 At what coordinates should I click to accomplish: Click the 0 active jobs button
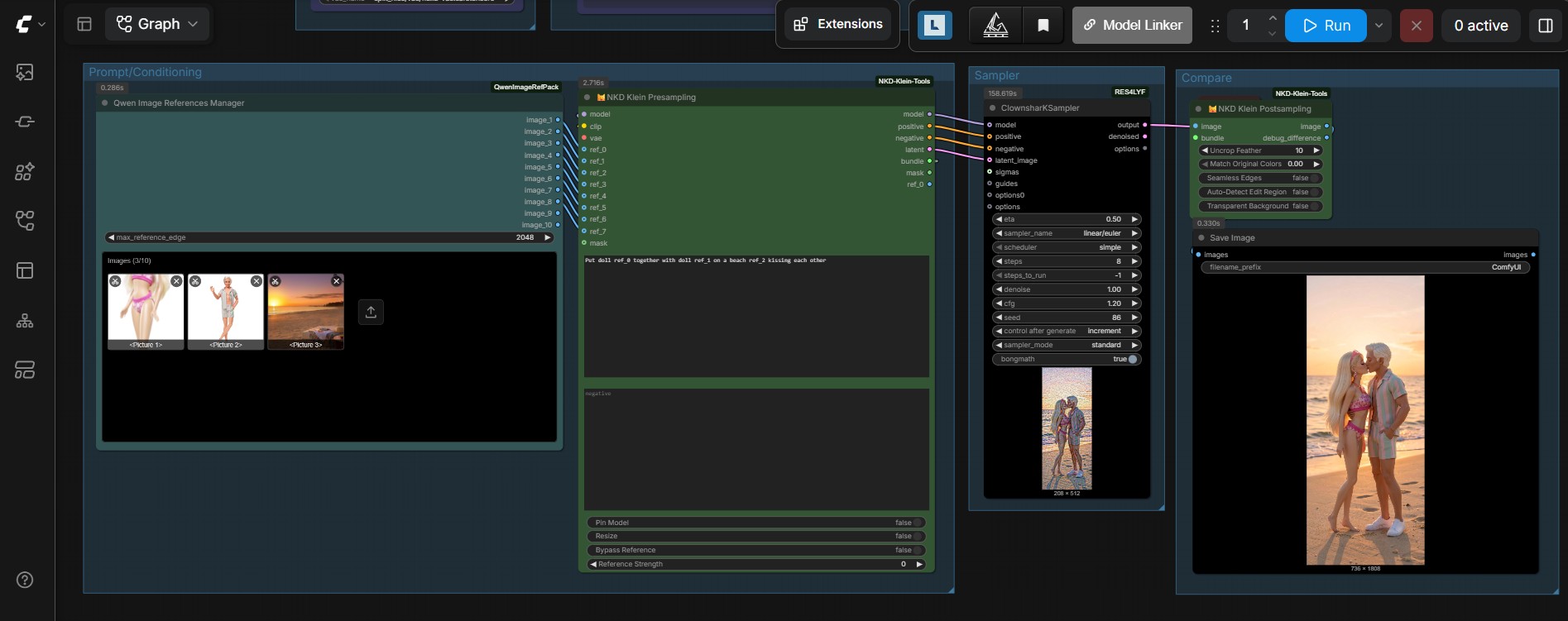[x=1481, y=26]
